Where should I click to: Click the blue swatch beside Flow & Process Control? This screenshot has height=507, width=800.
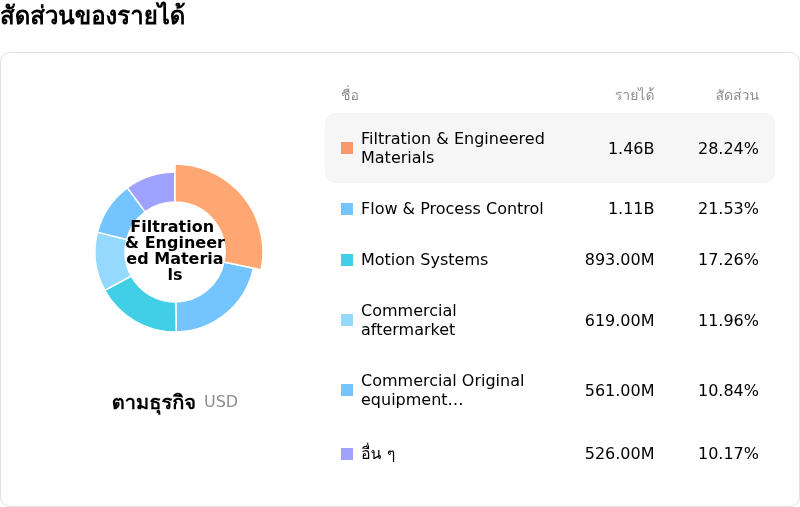tap(347, 209)
